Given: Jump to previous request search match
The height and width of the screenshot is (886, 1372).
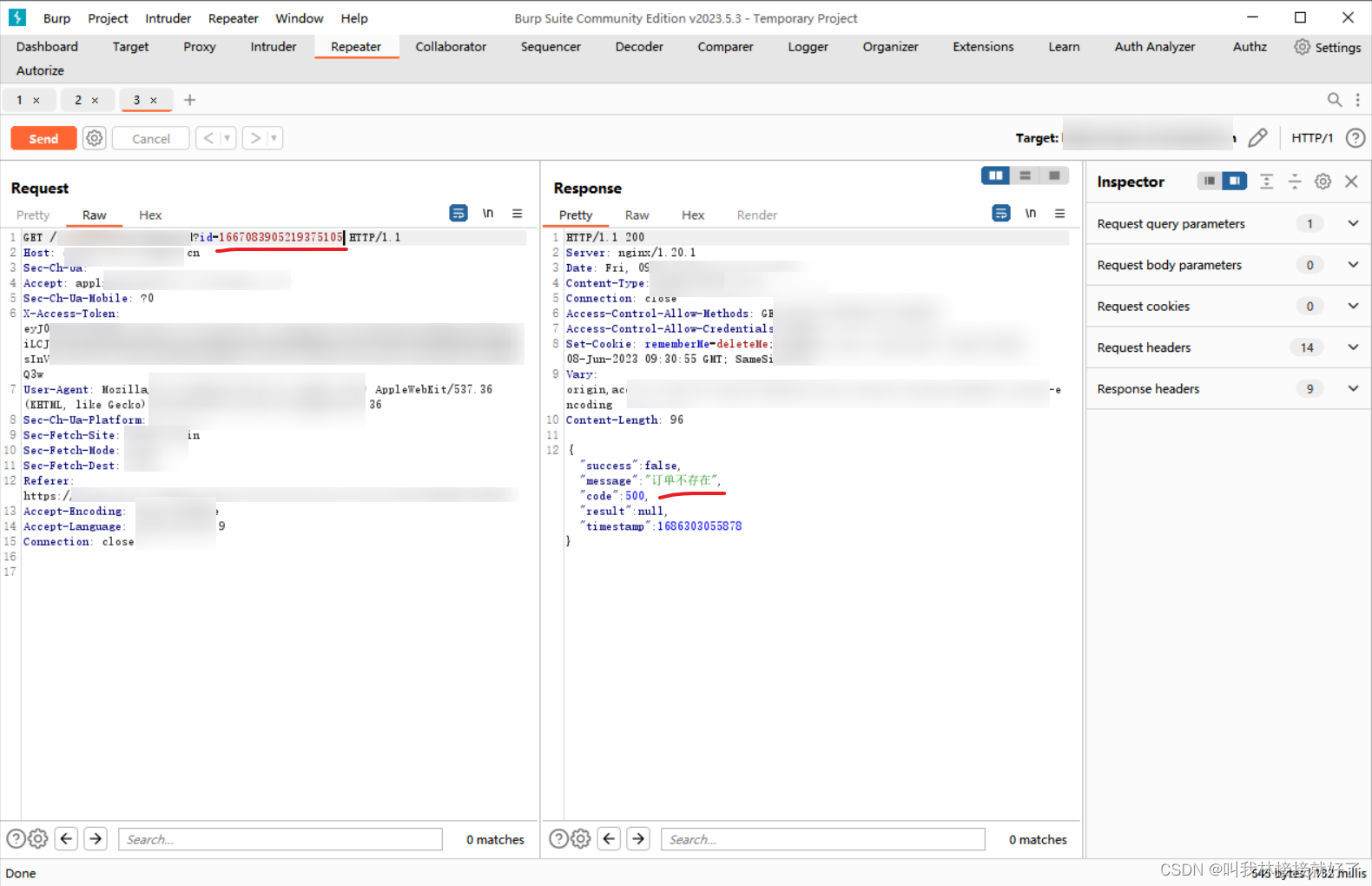Looking at the screenshot, I should click(x=66, y=839).
